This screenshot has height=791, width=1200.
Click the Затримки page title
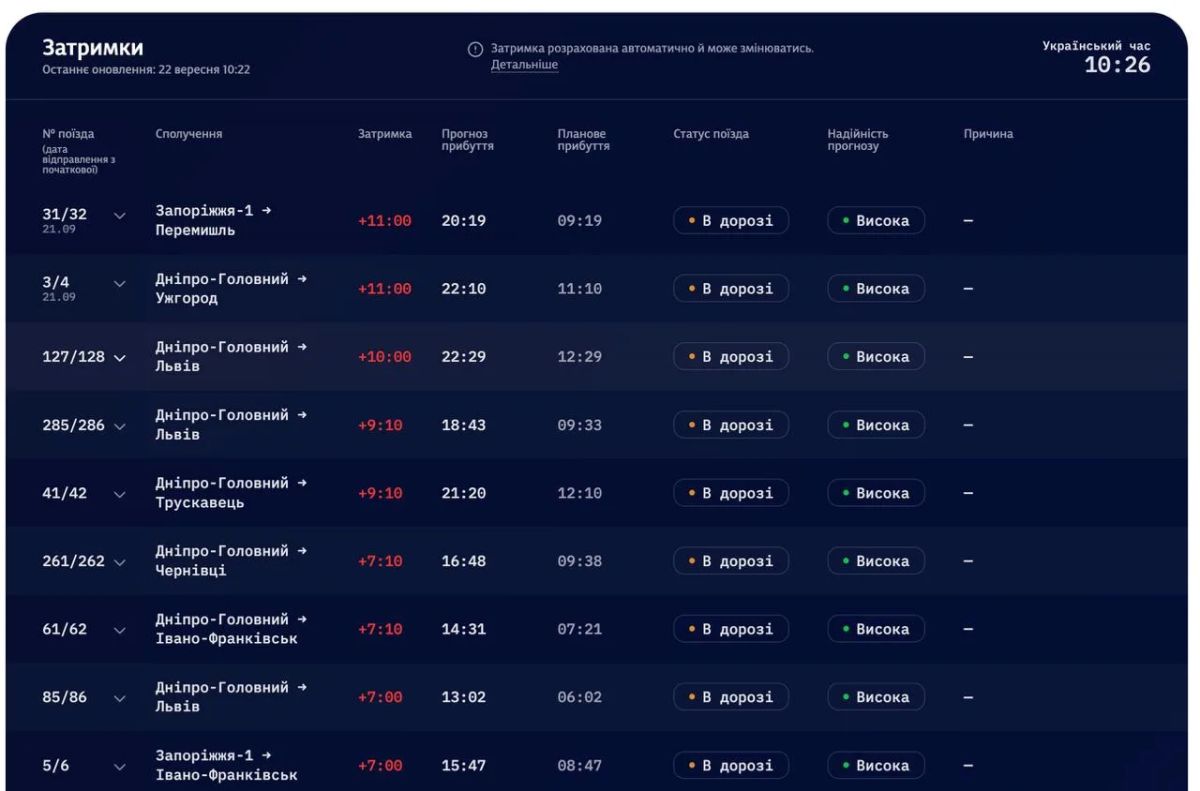click(92, 48)
